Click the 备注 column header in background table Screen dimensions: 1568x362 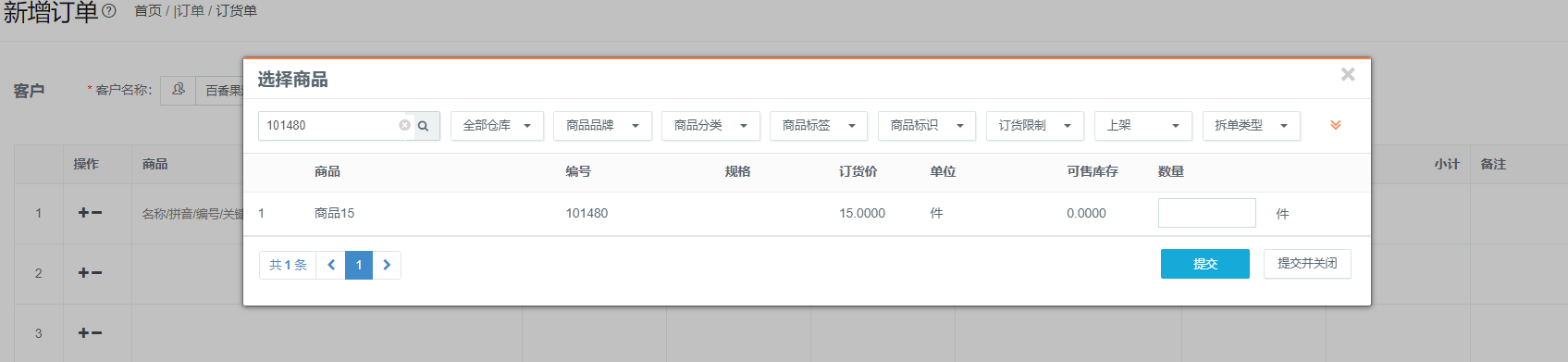click(1493, 164)
